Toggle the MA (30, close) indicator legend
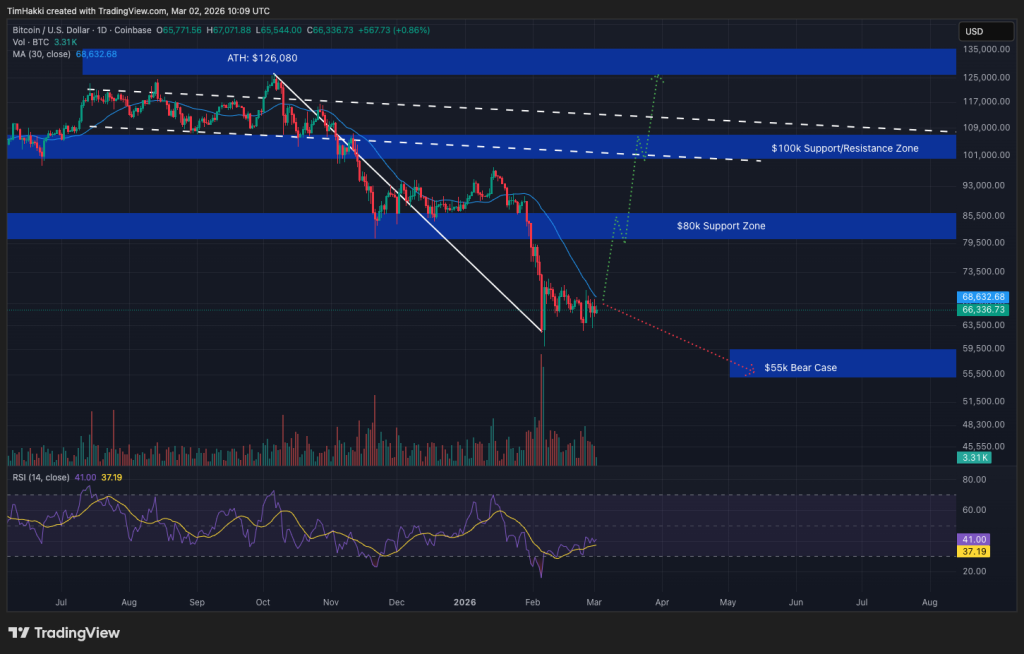This screenshot has height=654, width=1024. (40, 55)
